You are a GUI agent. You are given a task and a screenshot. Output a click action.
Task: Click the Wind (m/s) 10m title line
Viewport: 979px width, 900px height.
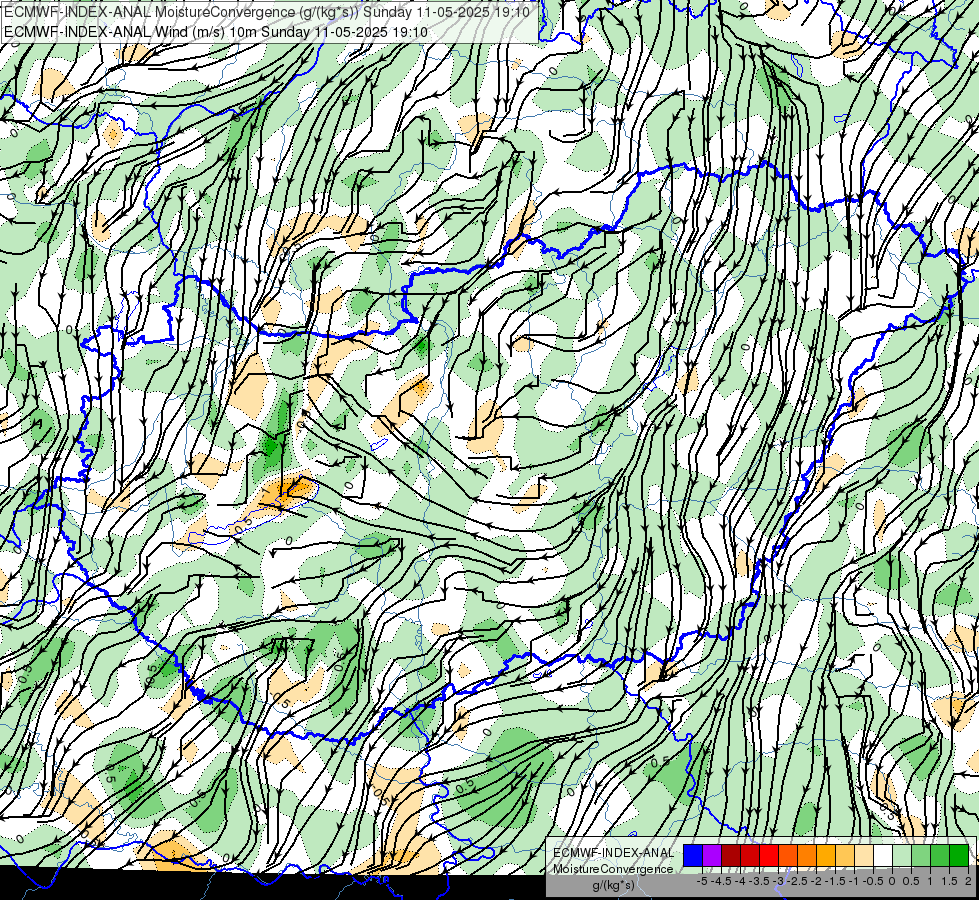click(216, 31)
